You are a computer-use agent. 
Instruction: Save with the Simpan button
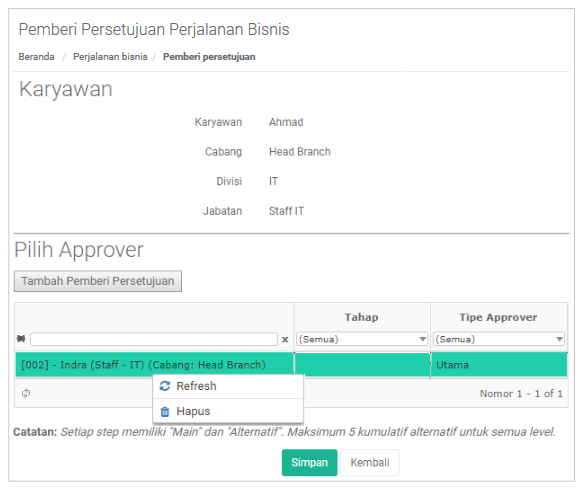coord(310,463)
